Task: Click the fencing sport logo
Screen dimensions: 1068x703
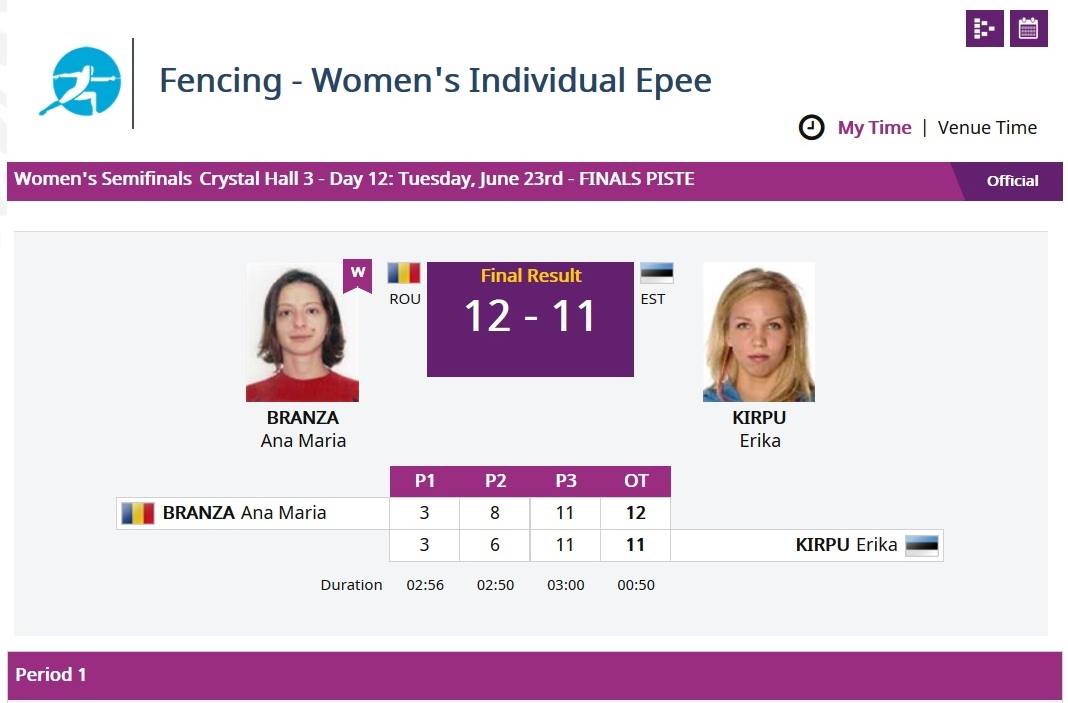Action: click(81, 81)
